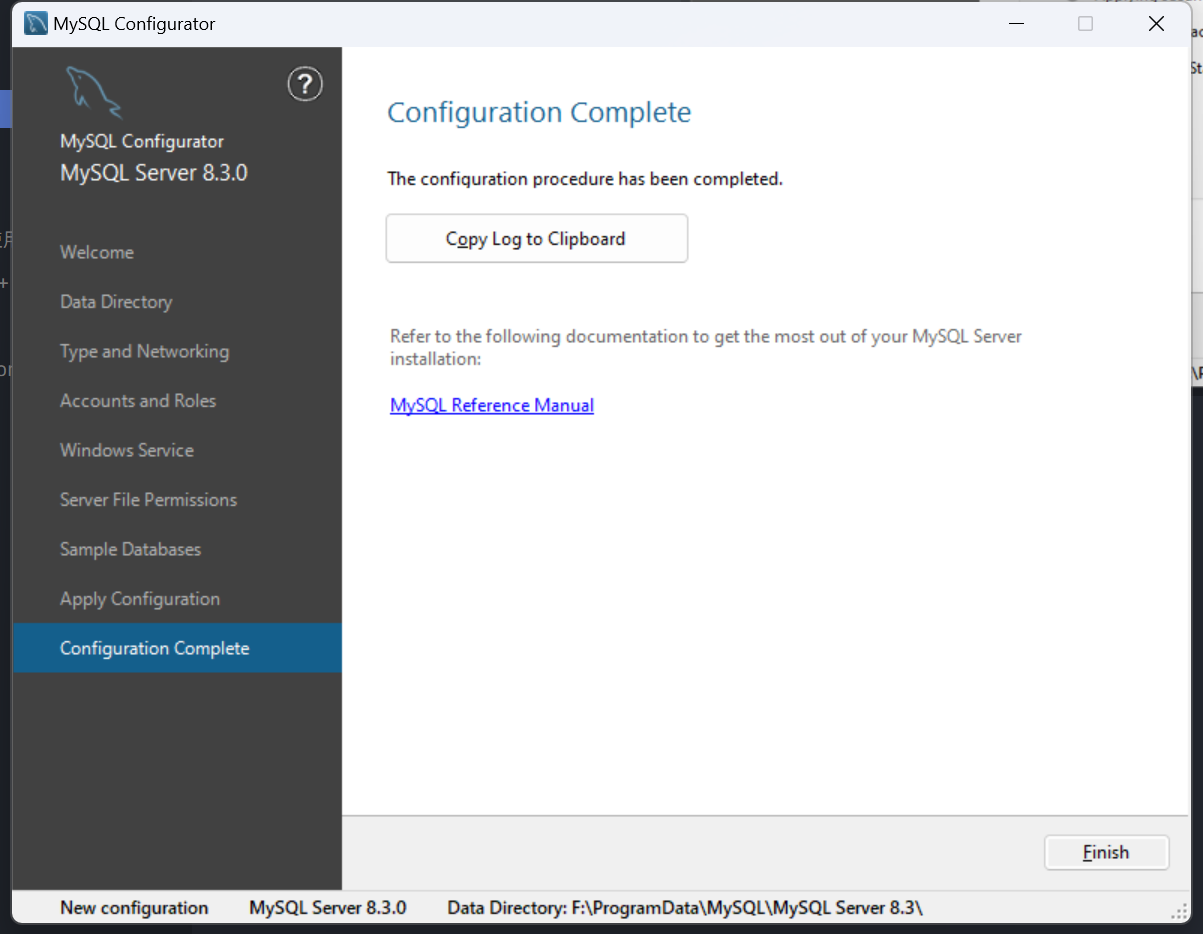Open the Type and Networking step
Screen dimensions: 1203x934
click(177, 351)
